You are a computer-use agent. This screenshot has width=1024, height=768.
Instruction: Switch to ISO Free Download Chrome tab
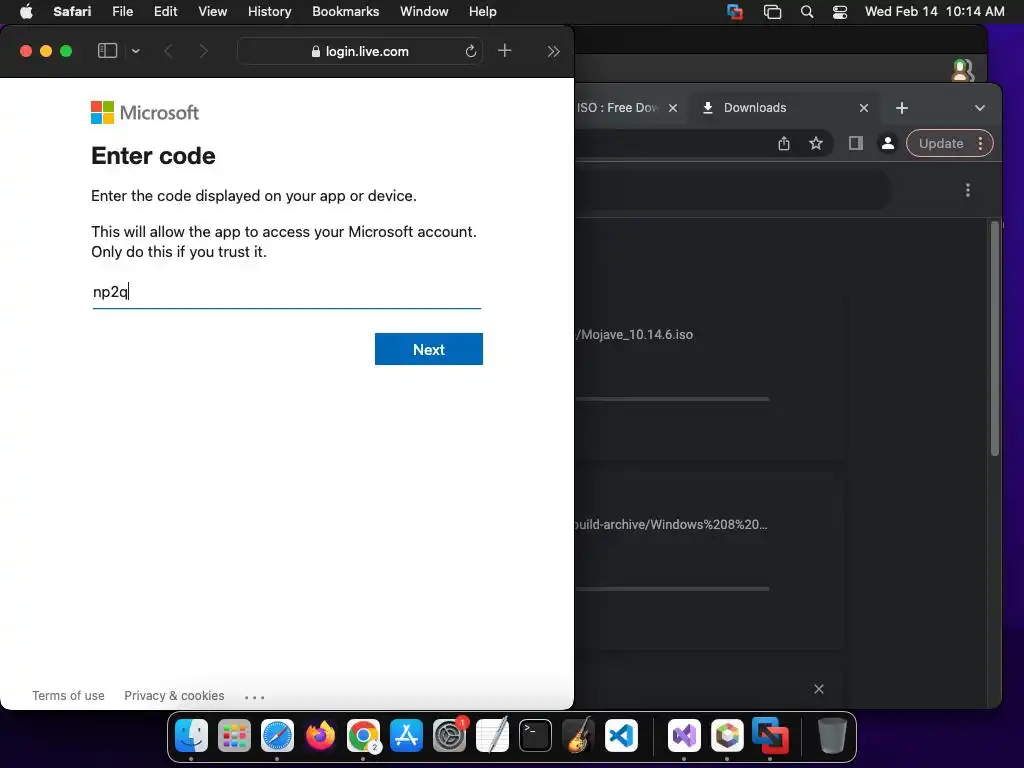[618, 108]
